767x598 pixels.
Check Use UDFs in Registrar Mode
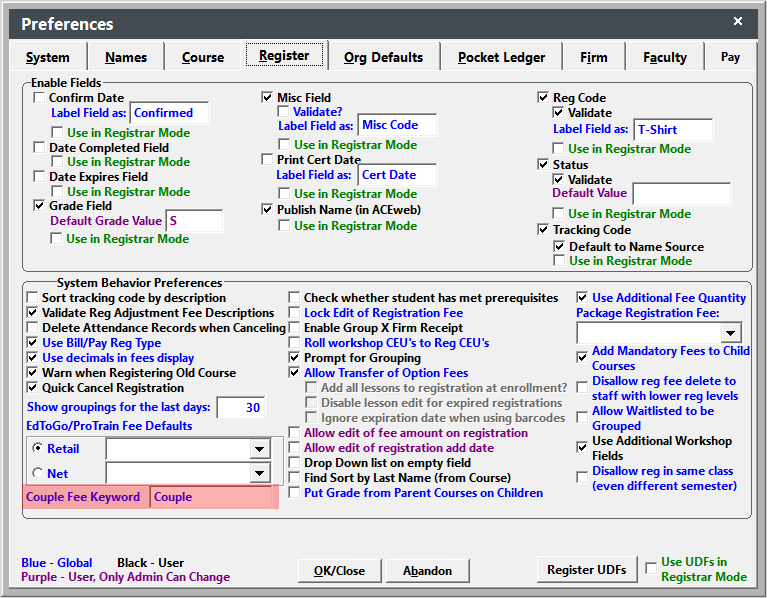pos(651,568)
